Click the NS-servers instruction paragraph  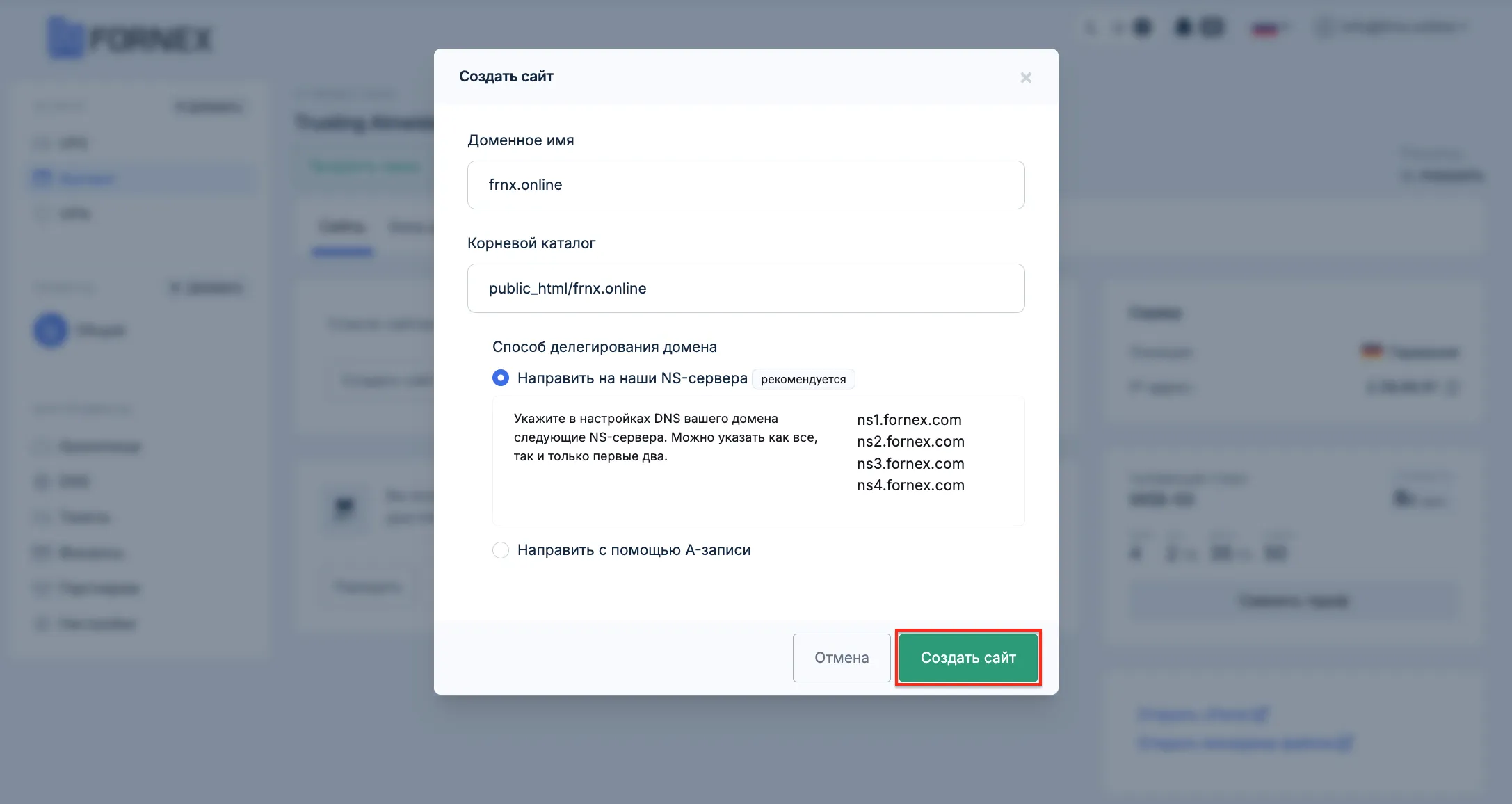[x=666, y=437]
